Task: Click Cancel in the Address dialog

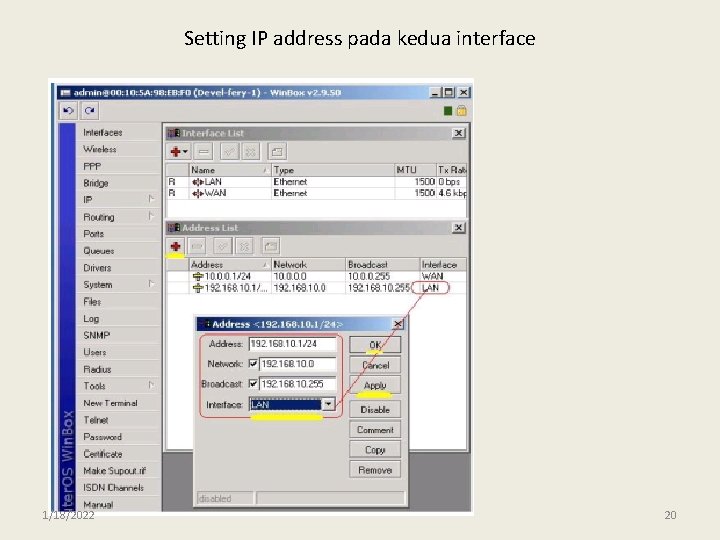Action: pyautogui.click(x=375, y=365)
